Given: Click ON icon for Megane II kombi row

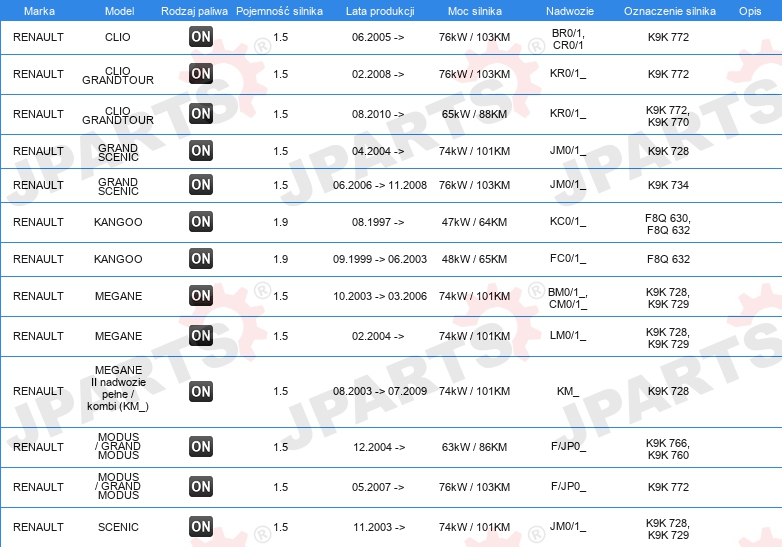Looking at the screenshot, I should [201, 391].
